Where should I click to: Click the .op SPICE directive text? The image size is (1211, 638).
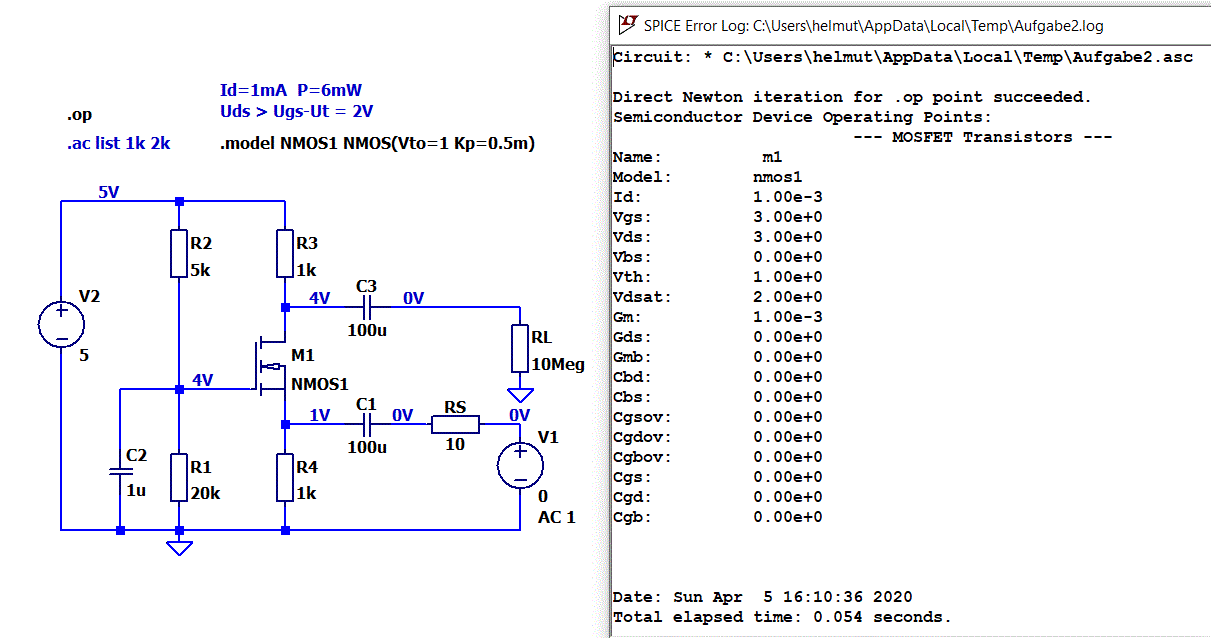pyautogui.click(x=79, y=114)
